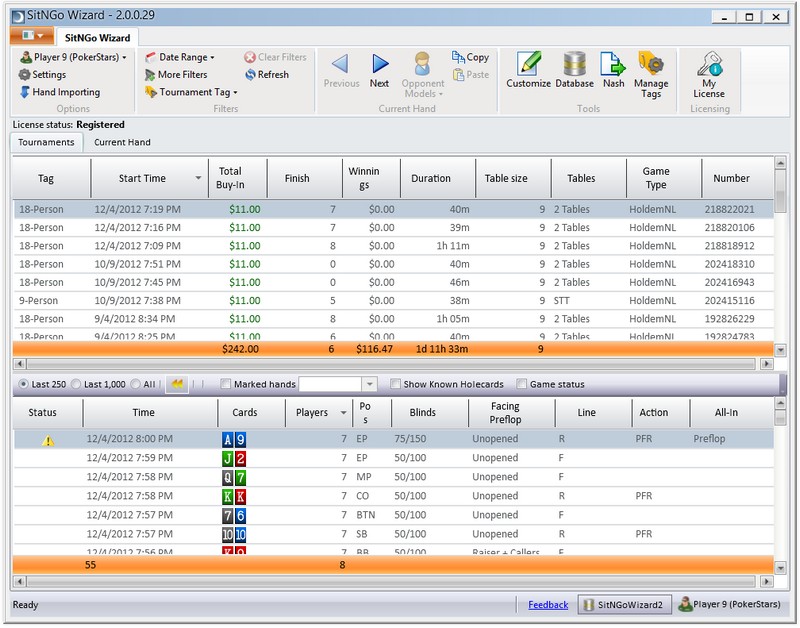
Task: Click the Refresh filter icon
Action: click(x=250, y=74)
